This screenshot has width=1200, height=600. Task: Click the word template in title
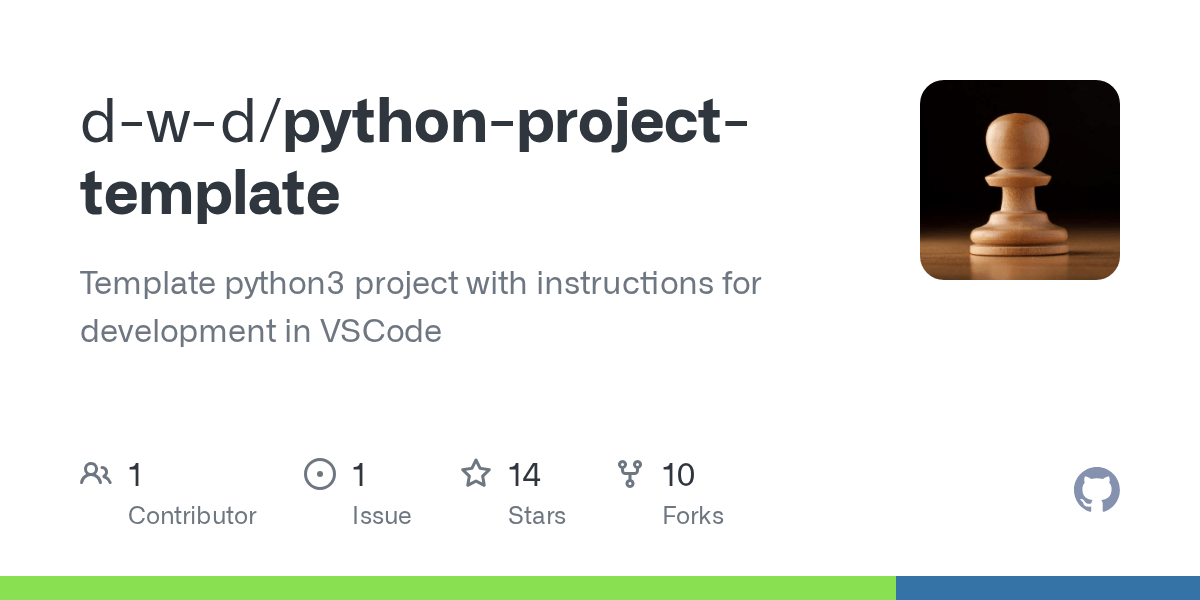pos(210,194)
